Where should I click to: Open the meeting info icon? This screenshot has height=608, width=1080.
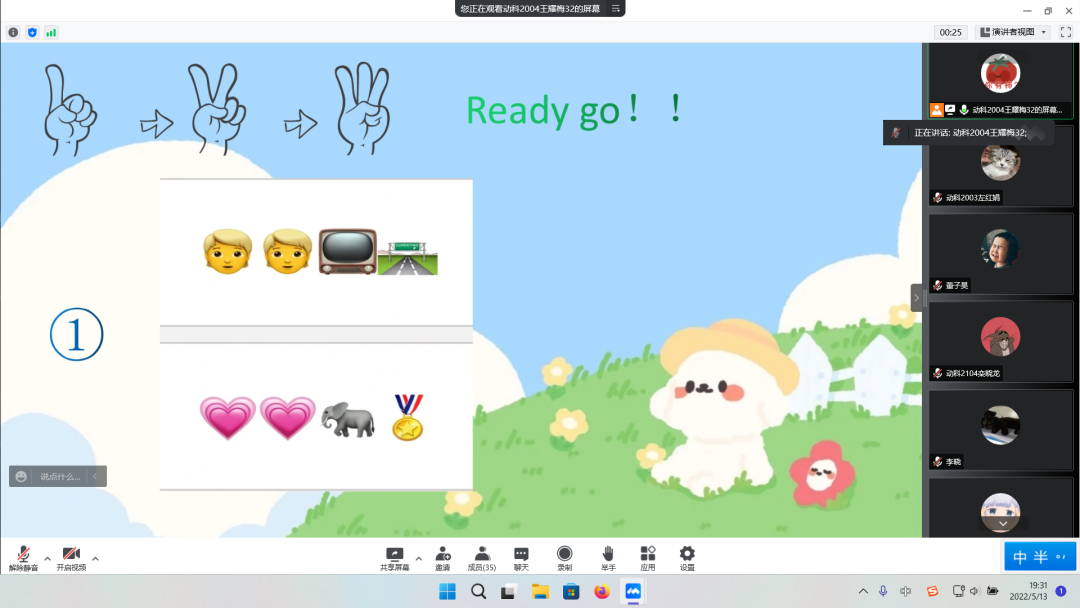point(13,32)
